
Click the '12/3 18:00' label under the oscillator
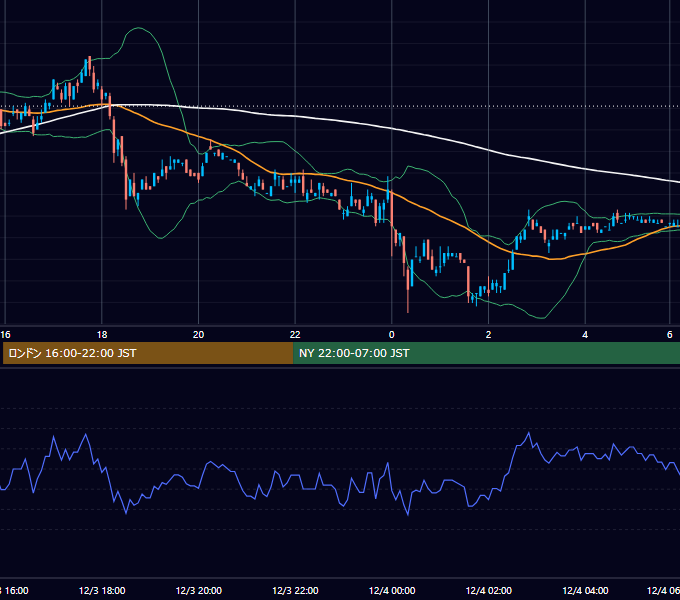[x=102, y=590]
